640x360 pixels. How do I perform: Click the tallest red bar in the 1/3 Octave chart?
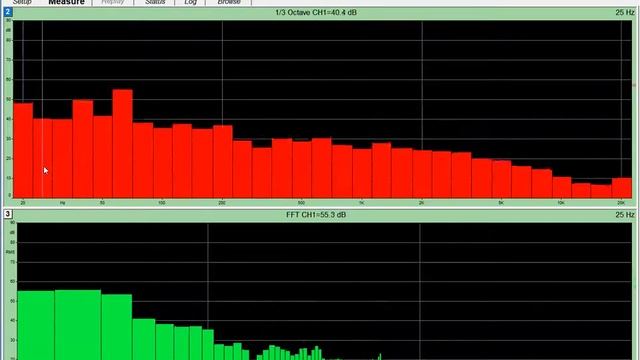click(x=122, y=144)
